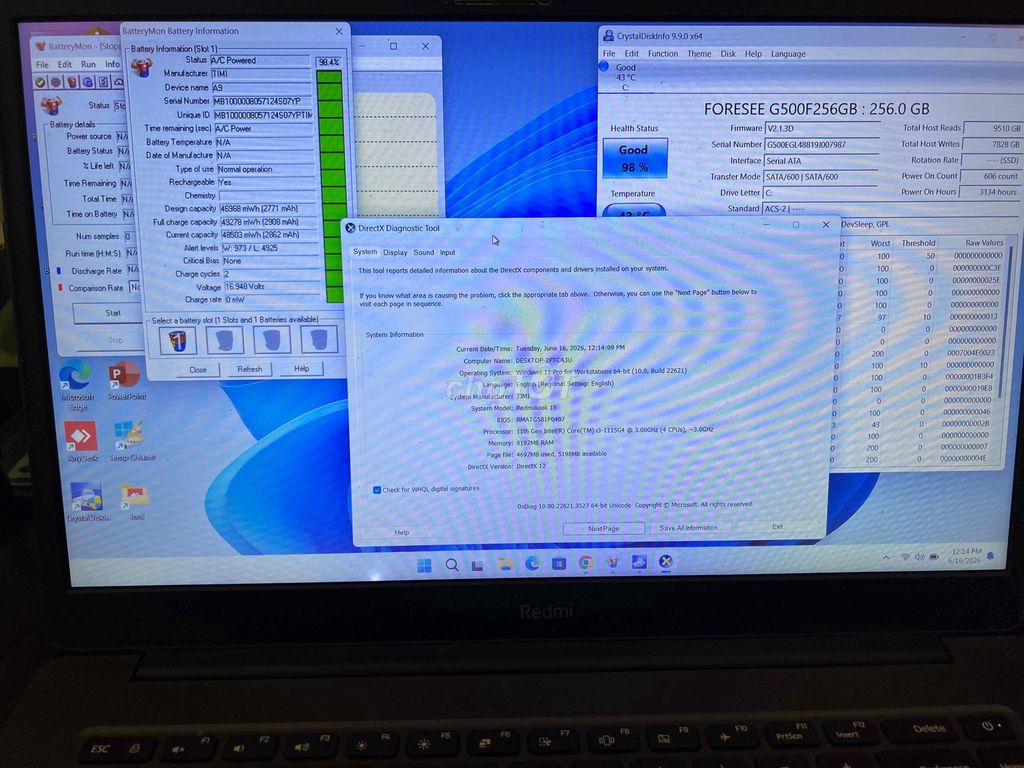
Task: Open Edge from the taskbar
Action: click(532, 564)
